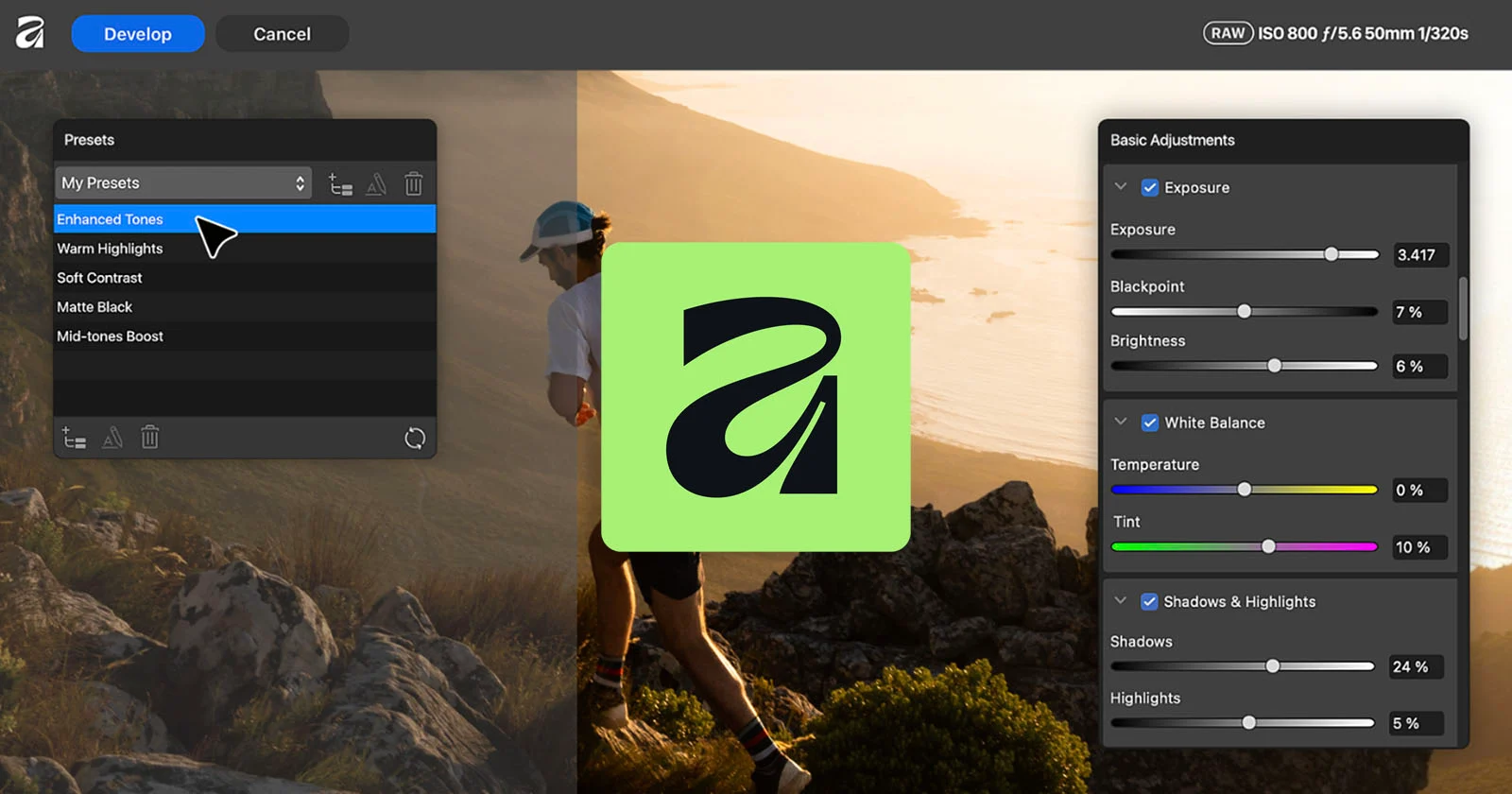Click the trash icon at Presets panel bottom
The height and width of the screenshot is (794, 1512).
[x=150, y=437]
